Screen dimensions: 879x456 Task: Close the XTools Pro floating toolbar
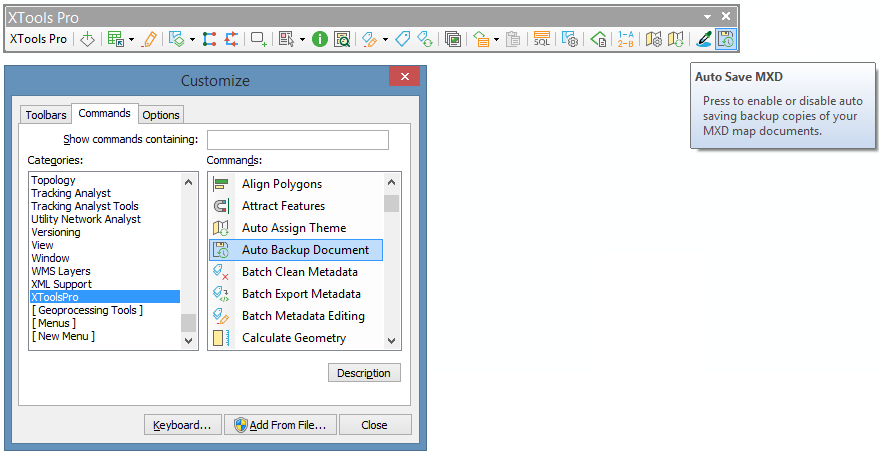point(726,16)
